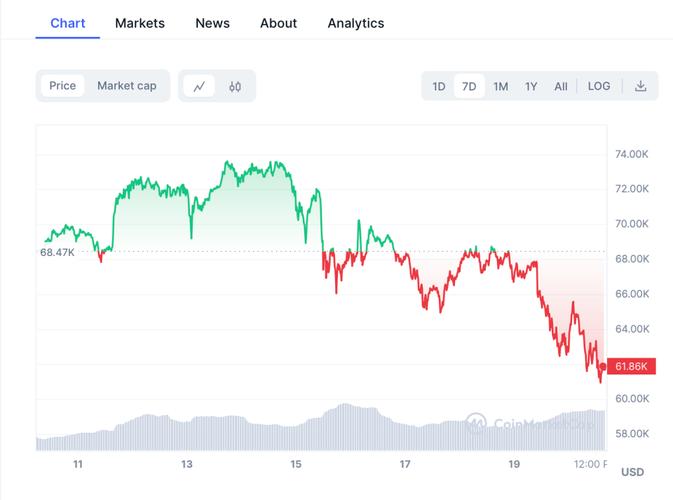Open the News tab

click(212, 22)
